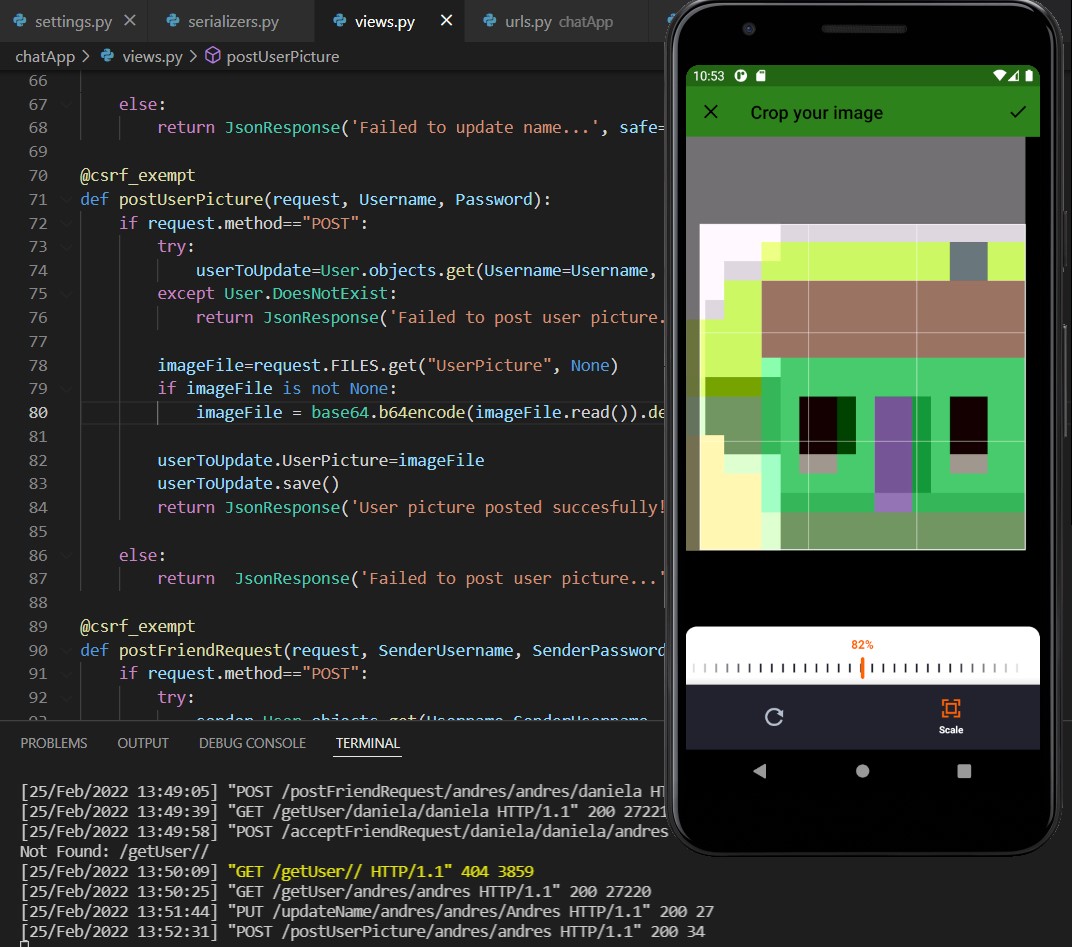
Task: Tap the rotate image icon
Action: click(x=773, y=716)
